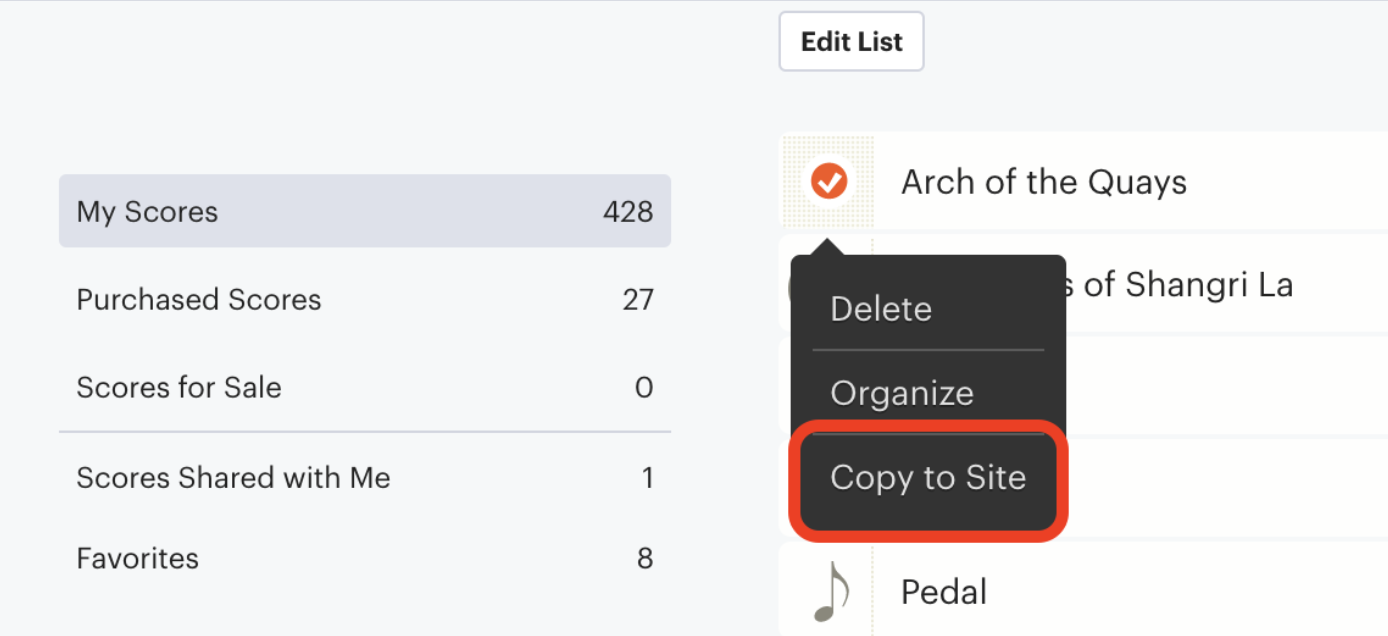Click the Edit List button
Screen dimensions: 1388x636
[x=852, y=42]
